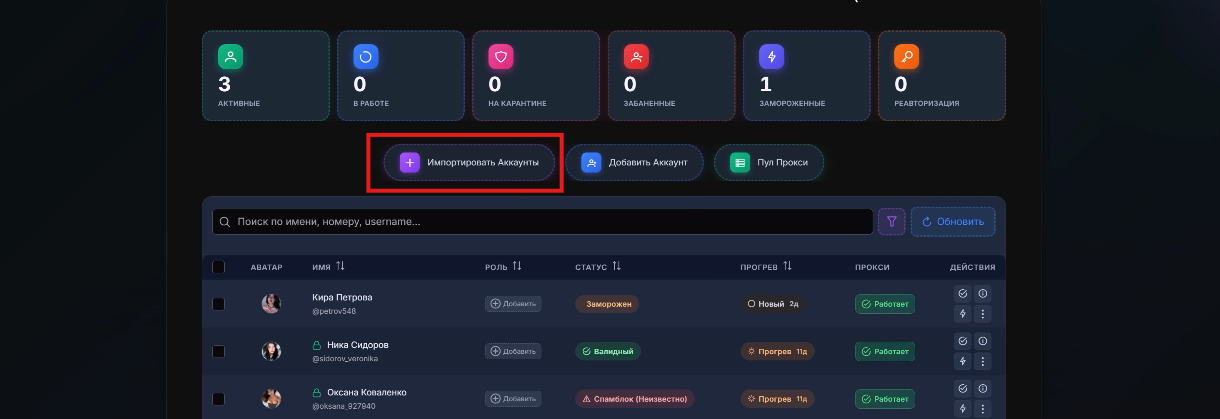1220x419 pixels.
Task: Click Оксана Коваленко's Прогрев 11д badge
Action: pos(777,398)
